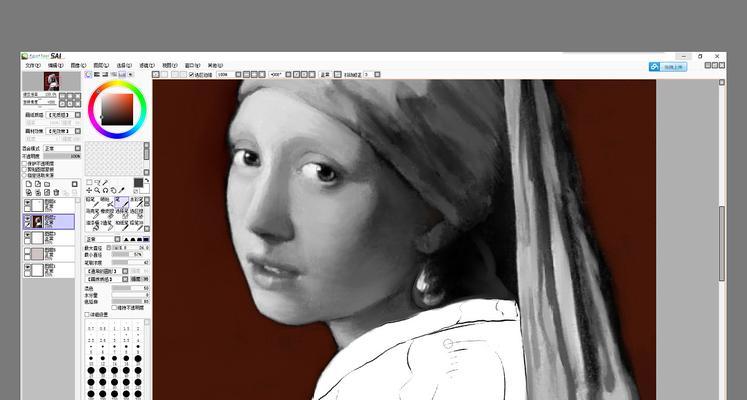Open the 文件 menu
Viewport: 747px width, 400px height.
coord(32,65)
